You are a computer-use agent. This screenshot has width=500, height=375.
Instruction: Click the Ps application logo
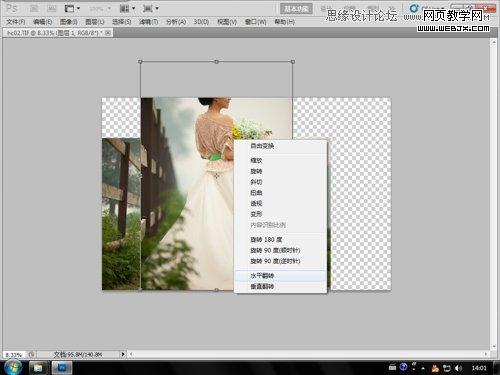coord(11,8)
